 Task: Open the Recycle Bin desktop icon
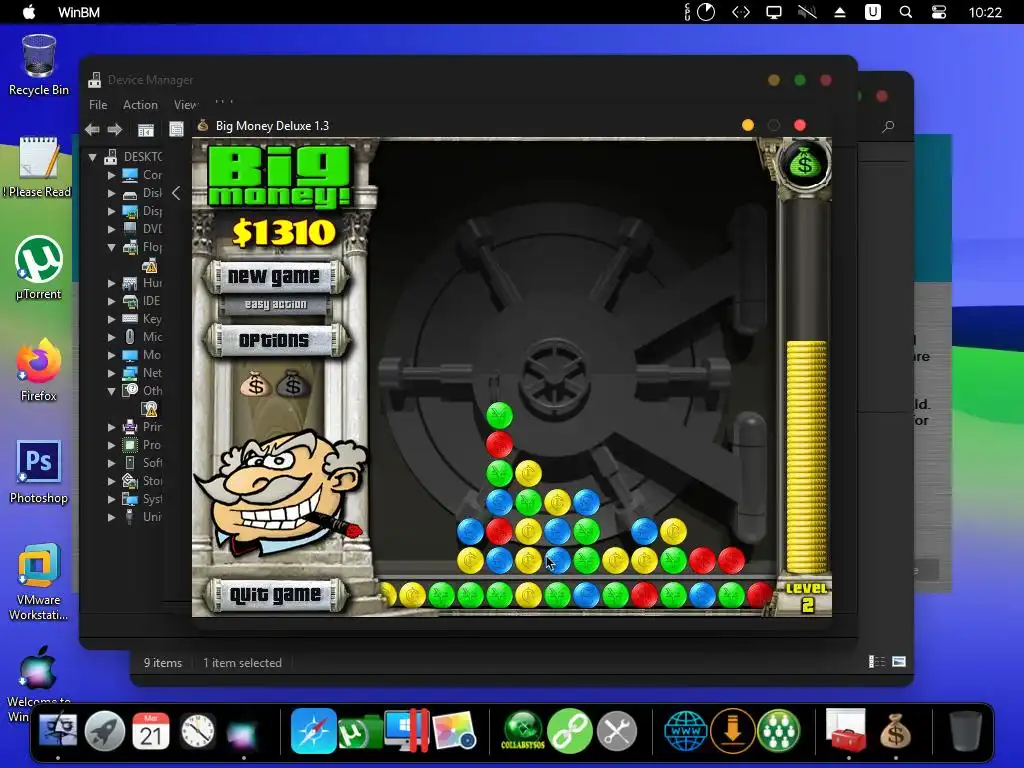point(39,65)
